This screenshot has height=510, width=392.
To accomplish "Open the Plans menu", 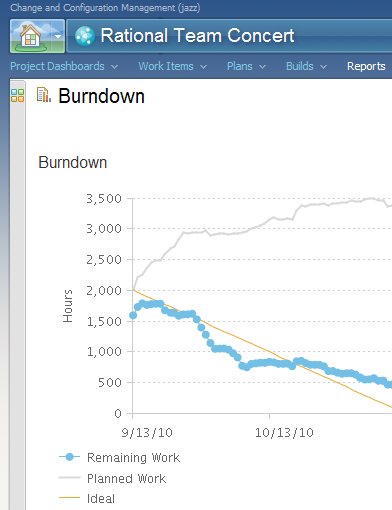I will tap(240, 66).
